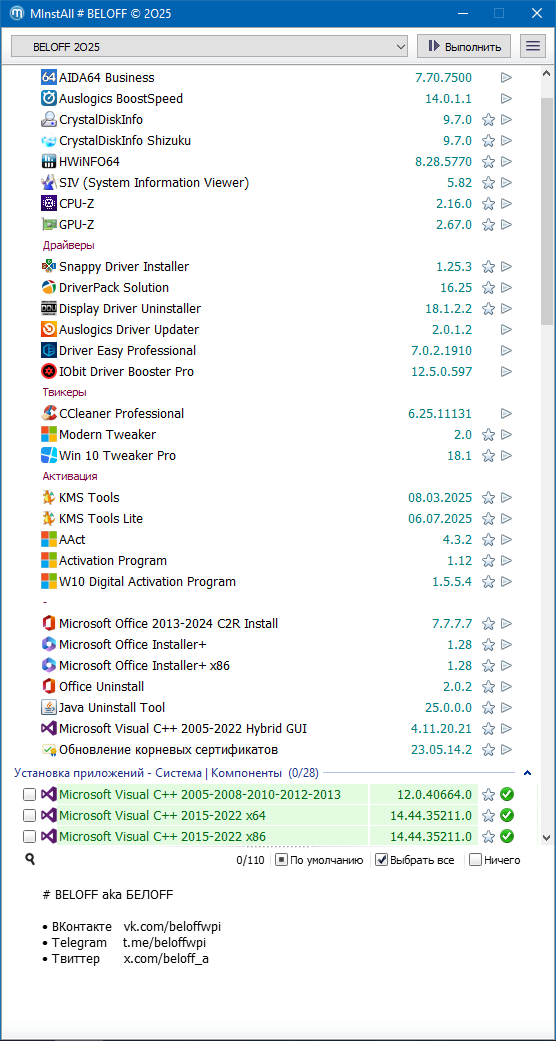Image resolution: width=556 pixels, height=1041 pixels.
Task: Check Microsoft Visual C++ 2015-2022 x86 checkbox
Action: click(x=29, y=837)
